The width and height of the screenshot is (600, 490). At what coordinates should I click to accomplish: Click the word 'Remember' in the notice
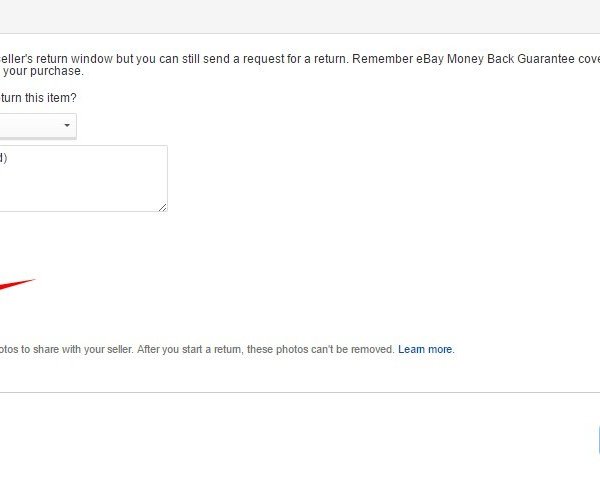click(382, 59)
